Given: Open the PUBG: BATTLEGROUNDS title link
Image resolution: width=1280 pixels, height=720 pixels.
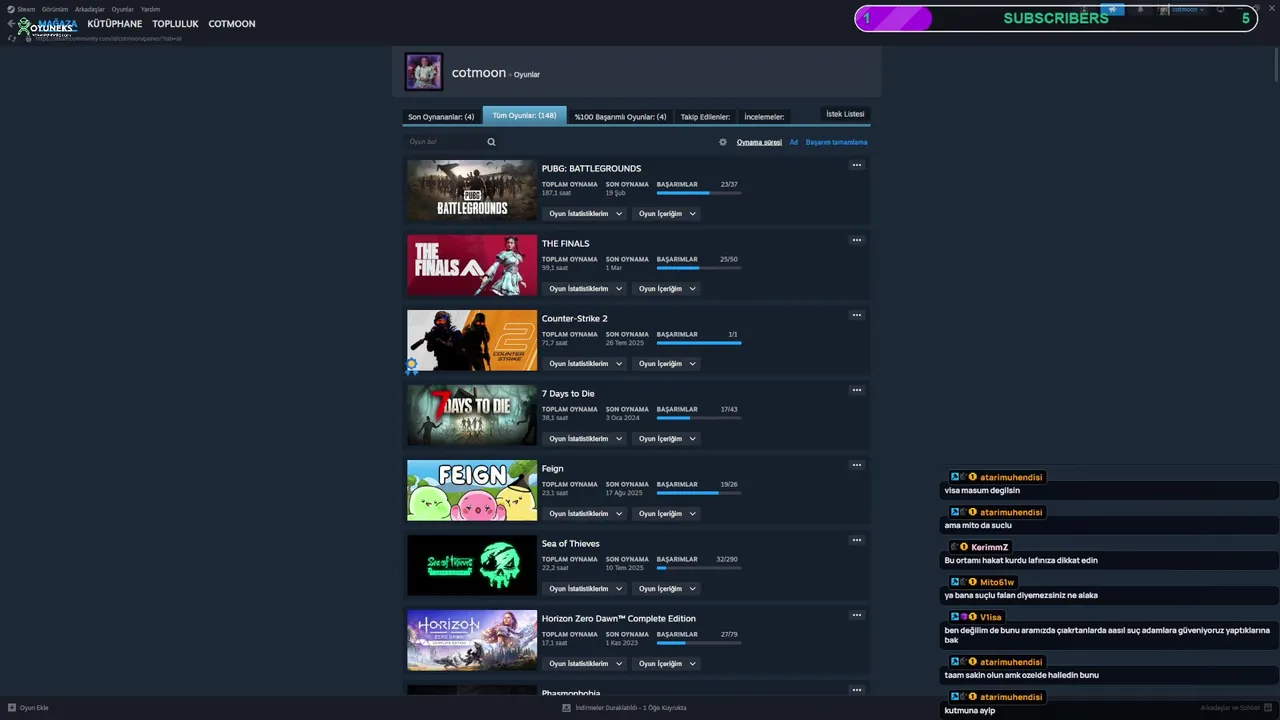Looking at the screenshot, I should 591,168.
